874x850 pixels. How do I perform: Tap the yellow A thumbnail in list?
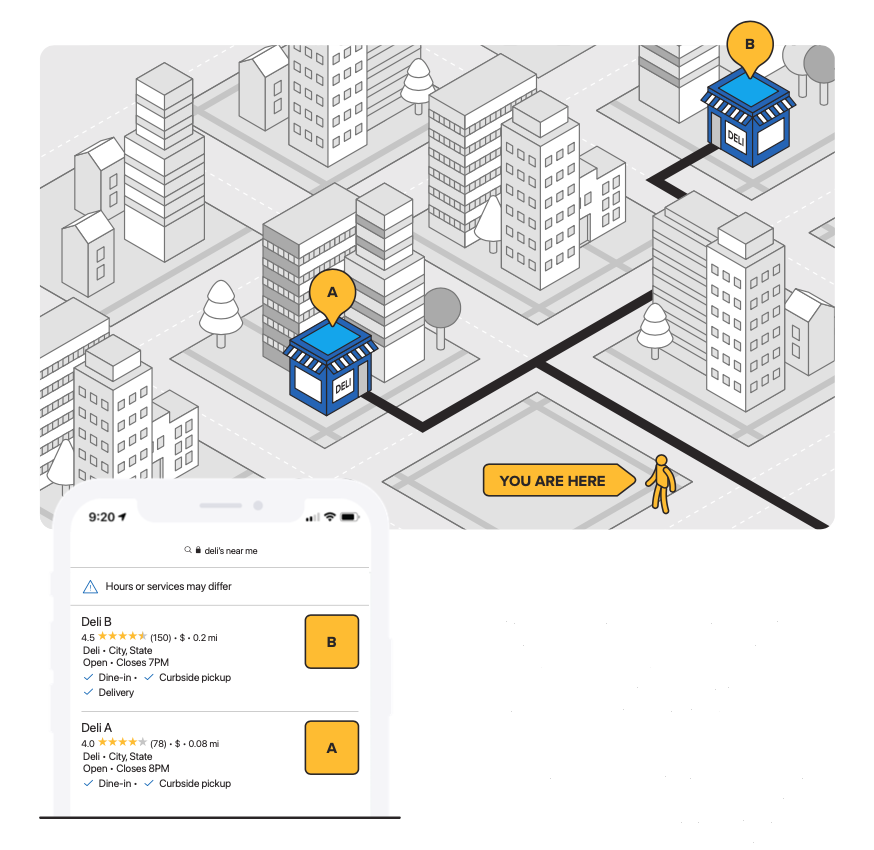[x=332, y=747]
